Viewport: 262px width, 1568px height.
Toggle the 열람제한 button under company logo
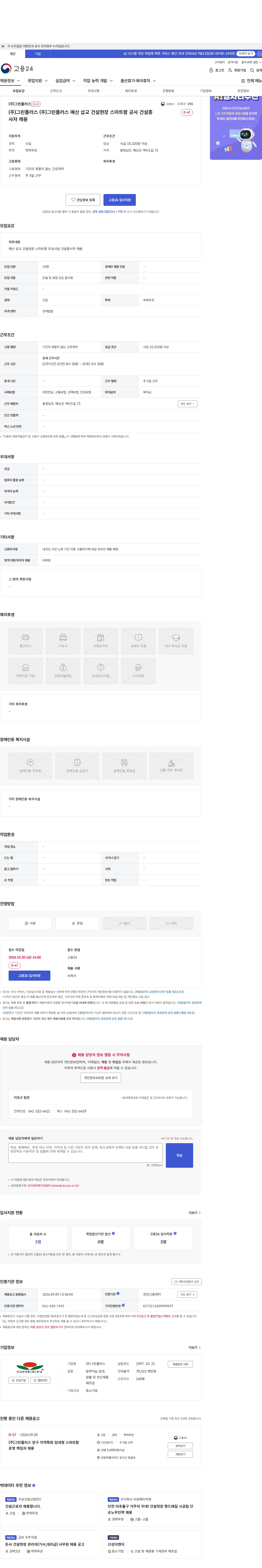(x=40, y=1380)
